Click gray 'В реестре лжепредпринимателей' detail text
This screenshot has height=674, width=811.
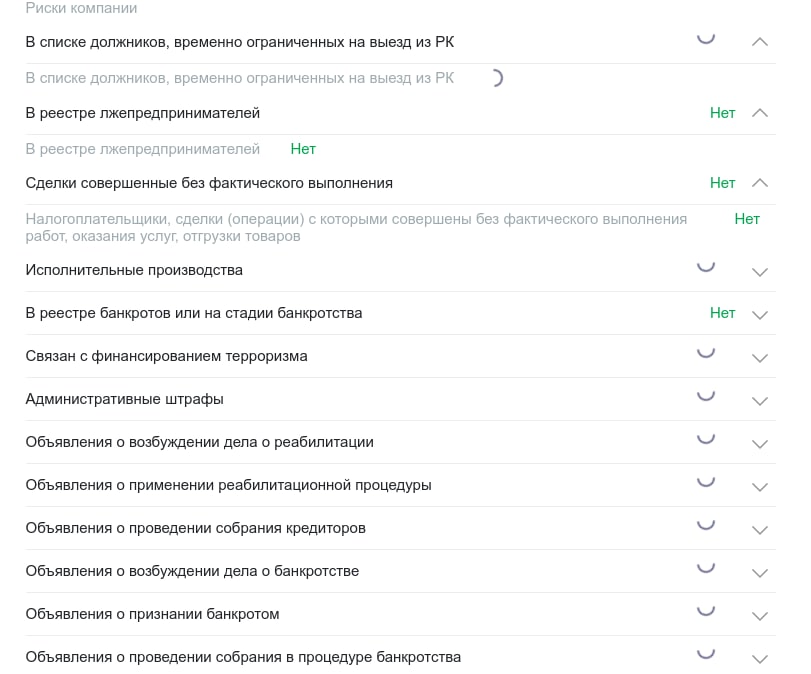point(143,149)
